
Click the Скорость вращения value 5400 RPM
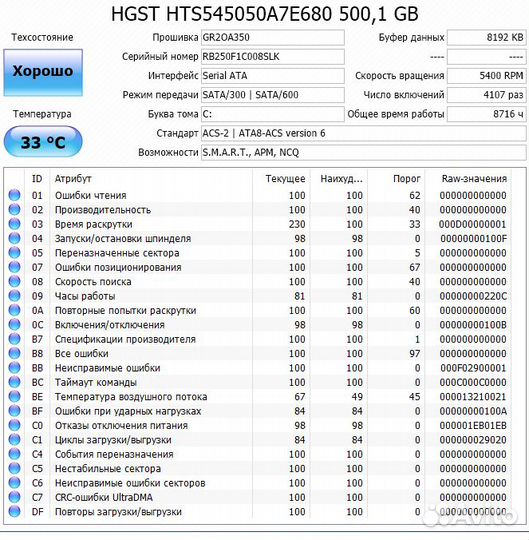click(487, 76)
